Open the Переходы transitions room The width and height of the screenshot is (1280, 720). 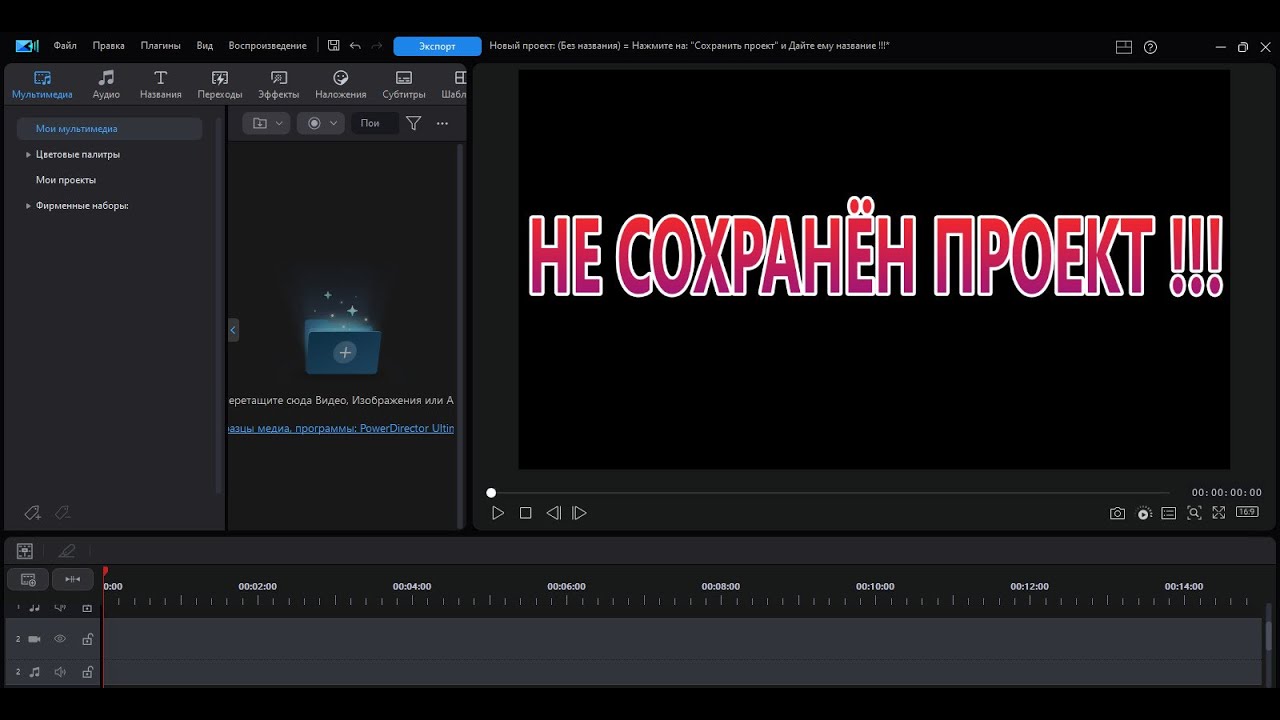(220, 85)
